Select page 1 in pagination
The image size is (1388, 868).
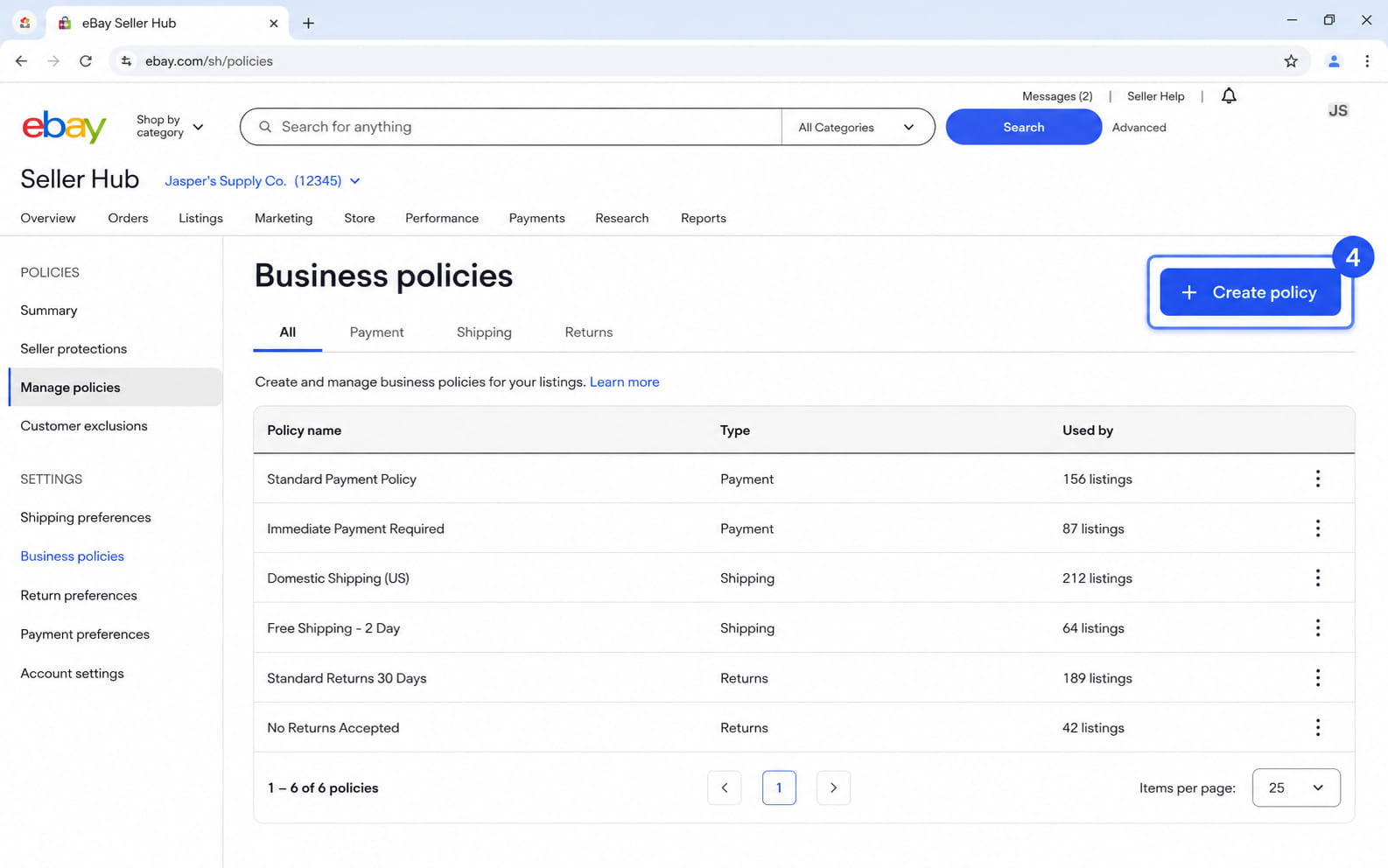pyautogui.click(x=779, y=787)
